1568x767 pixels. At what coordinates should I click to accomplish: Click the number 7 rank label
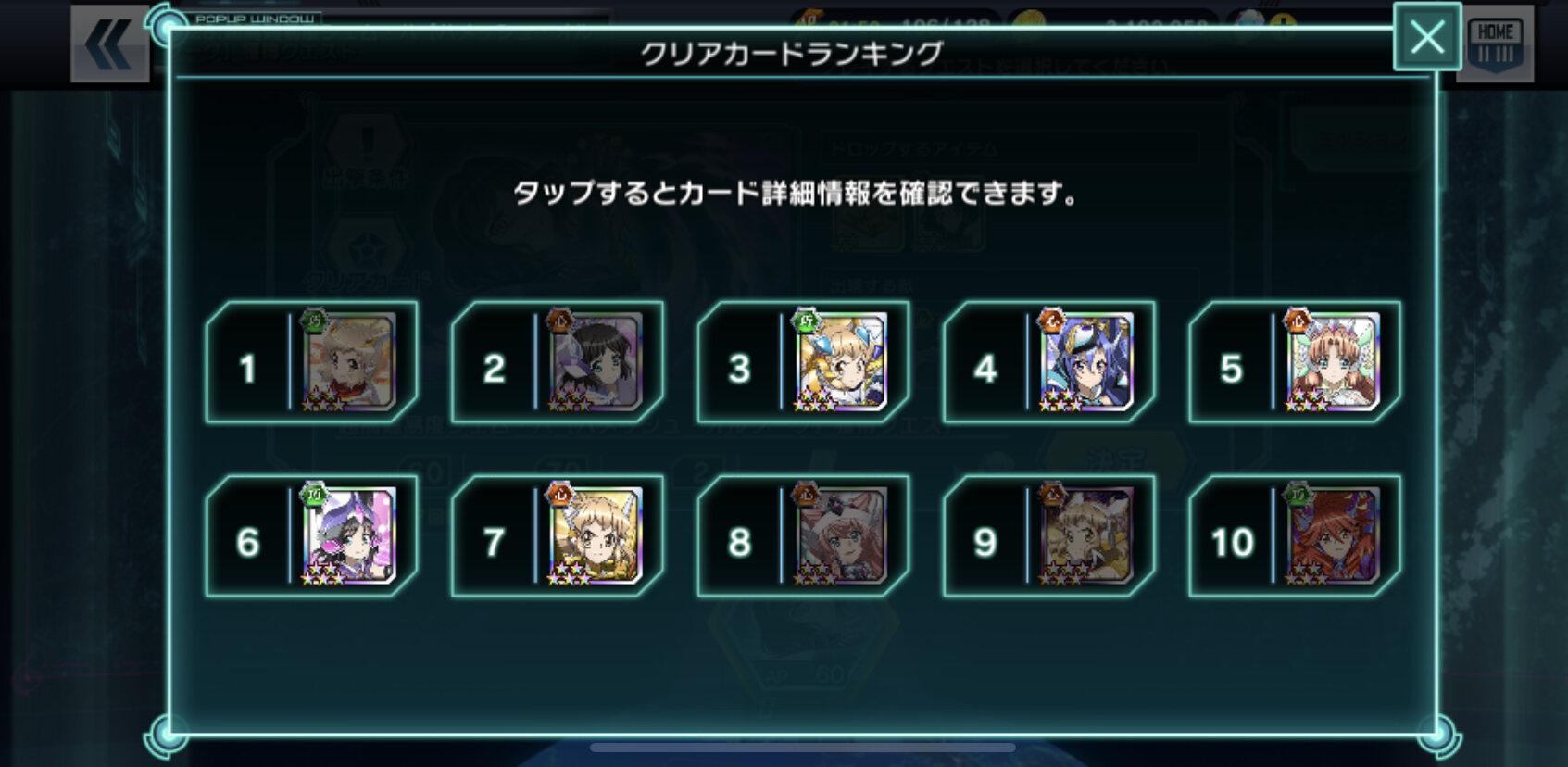pyautogui.click(x=495, y=542)
